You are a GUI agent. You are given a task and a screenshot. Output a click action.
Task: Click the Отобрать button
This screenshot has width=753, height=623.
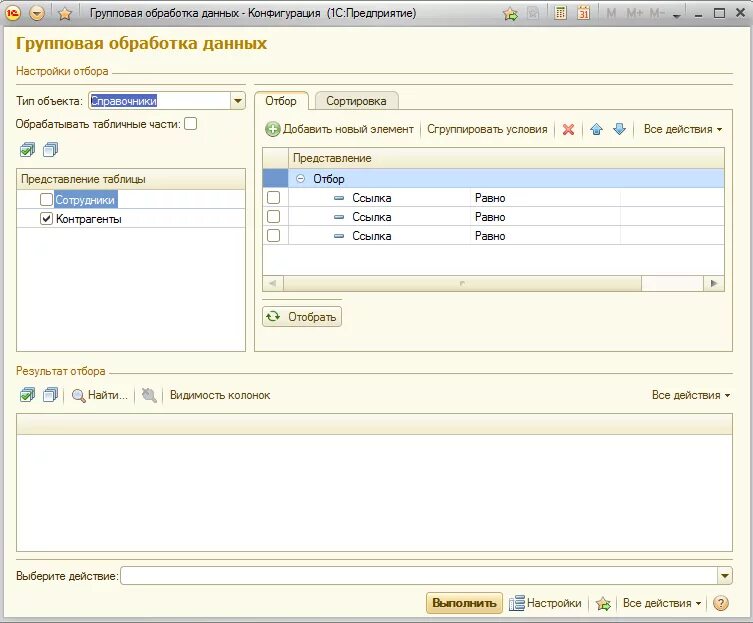(302, 317)
